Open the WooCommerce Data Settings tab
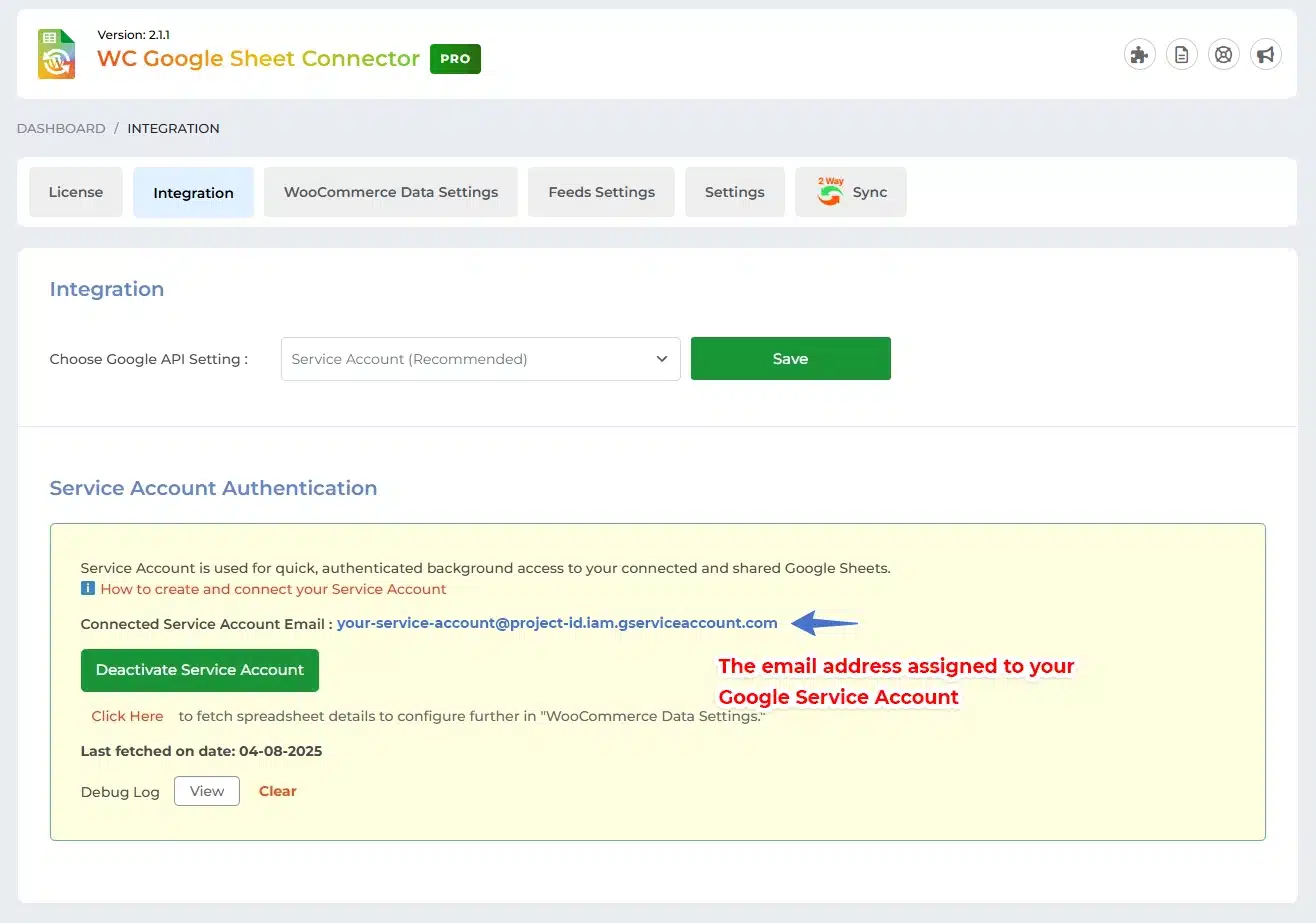The height and width of the screenshot is (923, 1316). click(x=390, y=192)
